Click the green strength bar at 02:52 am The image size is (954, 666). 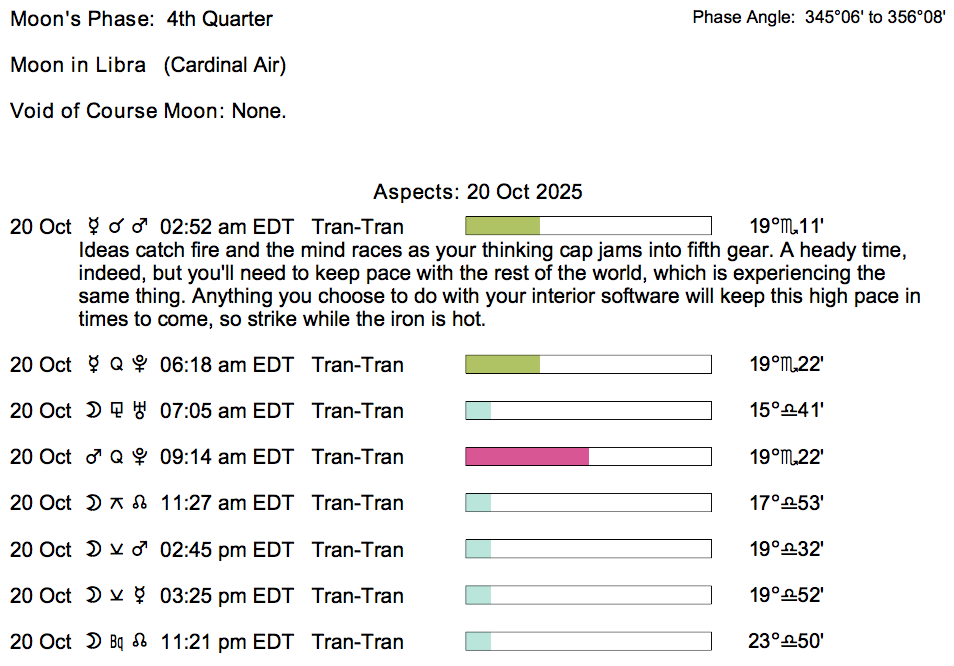502,225
